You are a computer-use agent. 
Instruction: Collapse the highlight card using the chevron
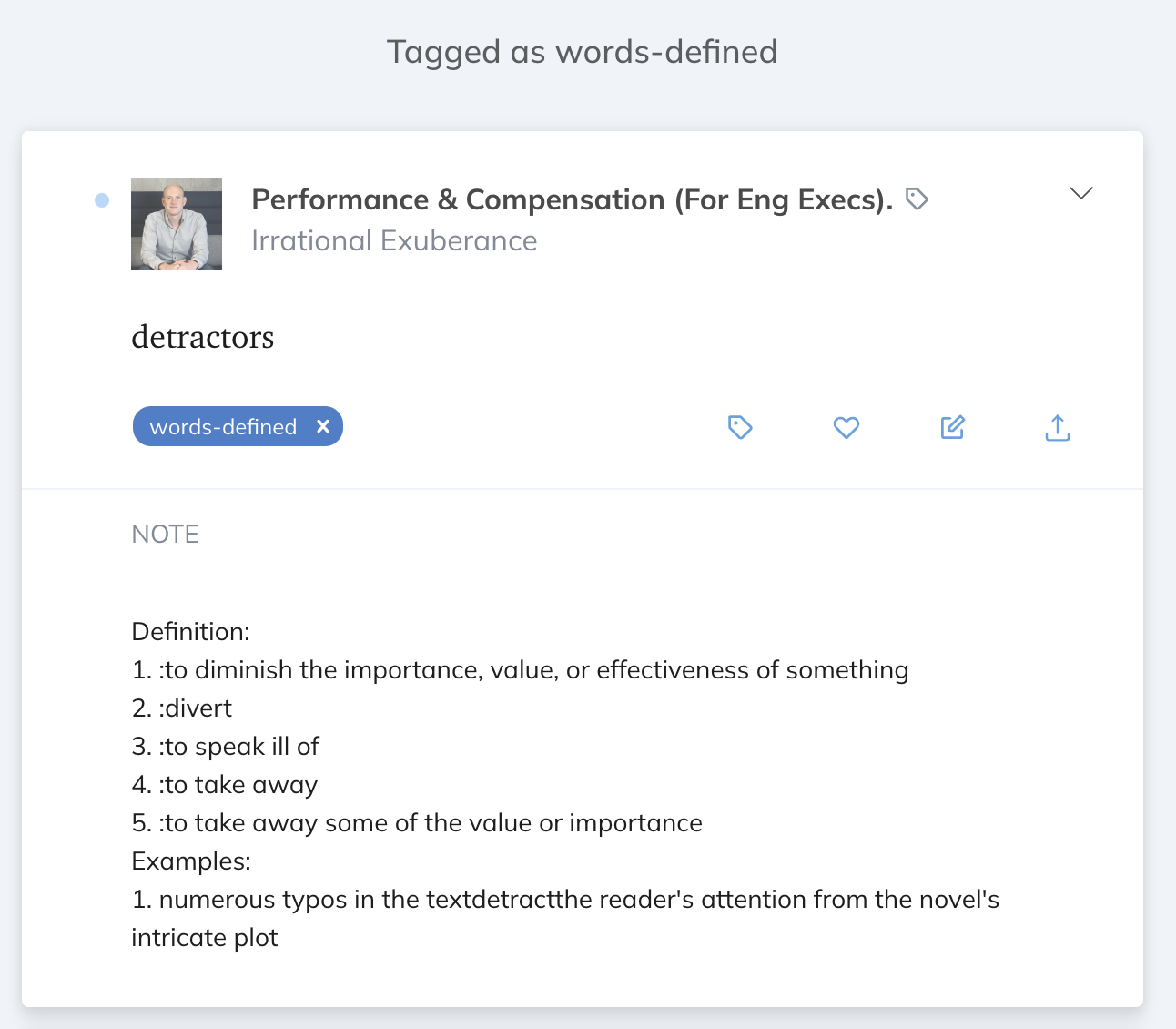(x=1080, y=193)
